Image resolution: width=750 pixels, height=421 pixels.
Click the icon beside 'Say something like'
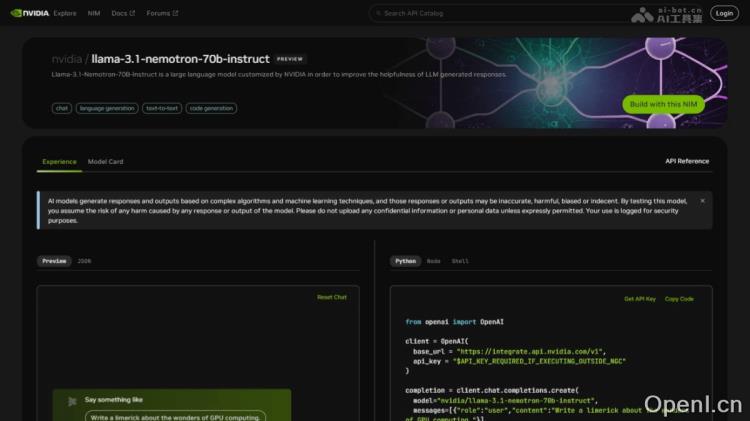[71, 400]
